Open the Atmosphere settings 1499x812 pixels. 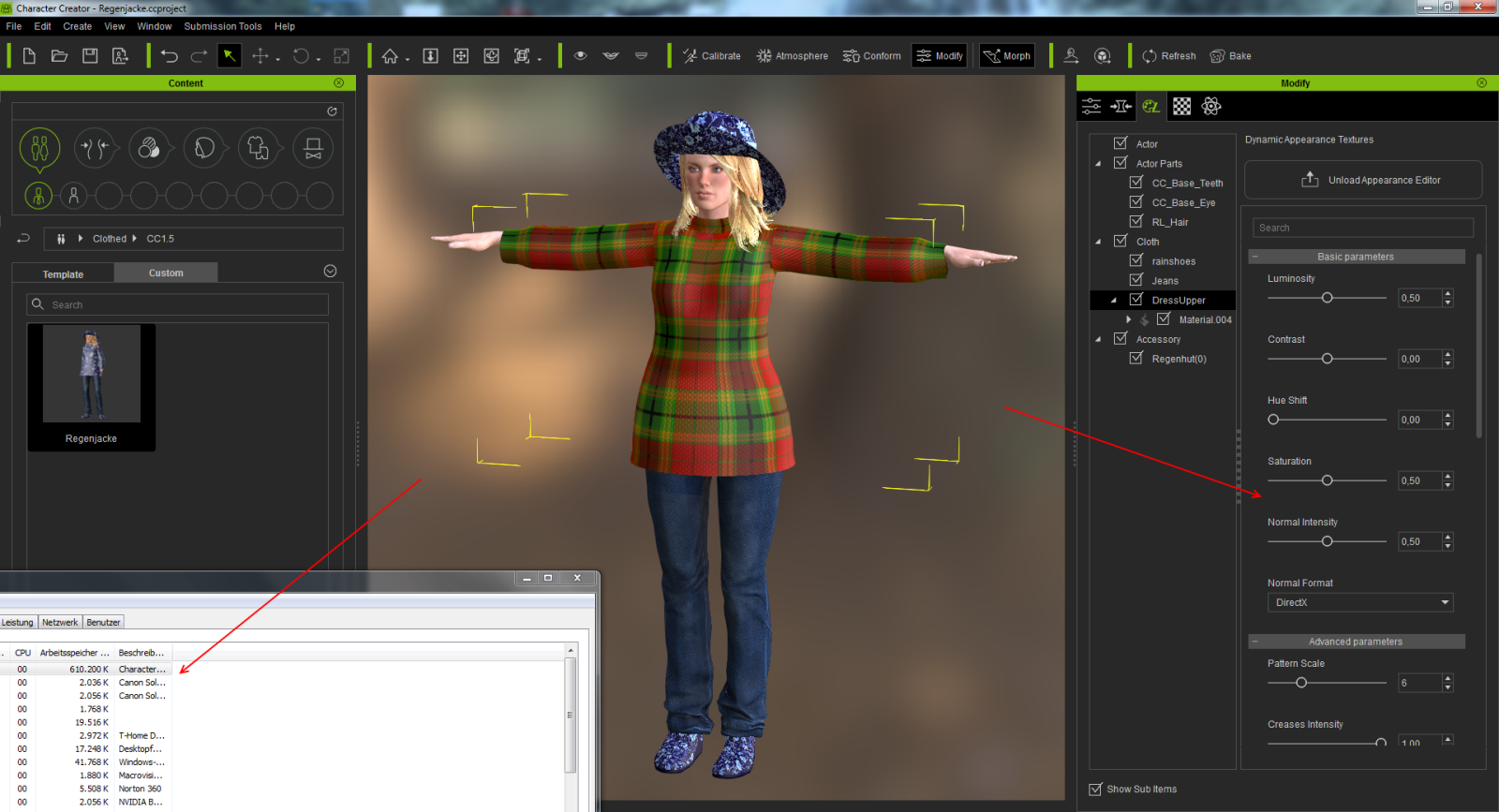click(793, 56)
